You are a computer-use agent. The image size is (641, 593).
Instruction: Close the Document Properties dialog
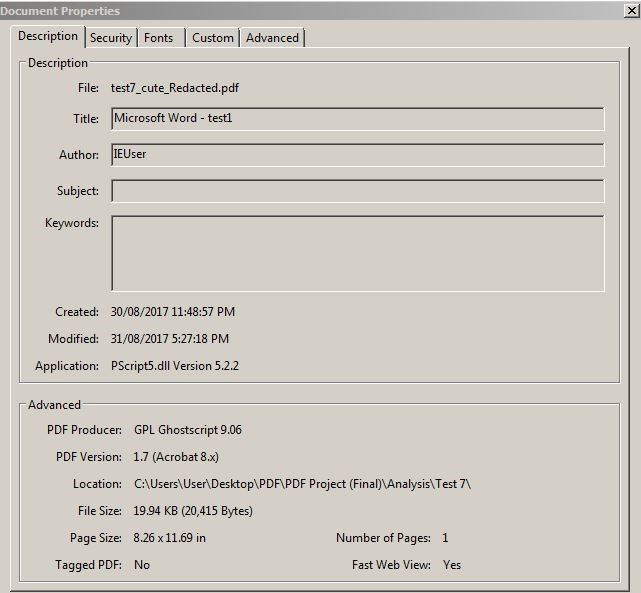[632, 10]
